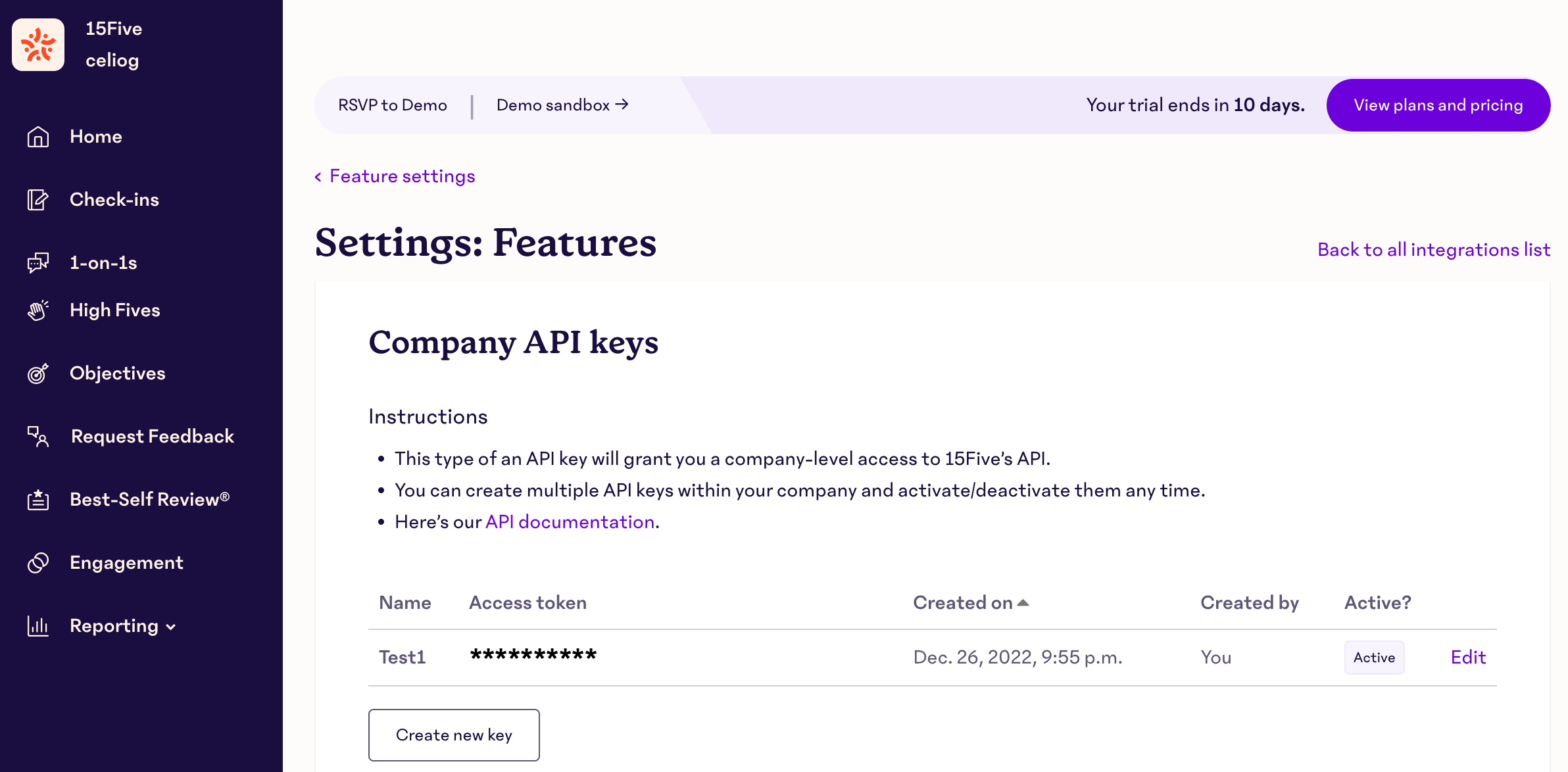Go to Engagement section
This screenshot has height=772, width=1568.
click(126, 563)
